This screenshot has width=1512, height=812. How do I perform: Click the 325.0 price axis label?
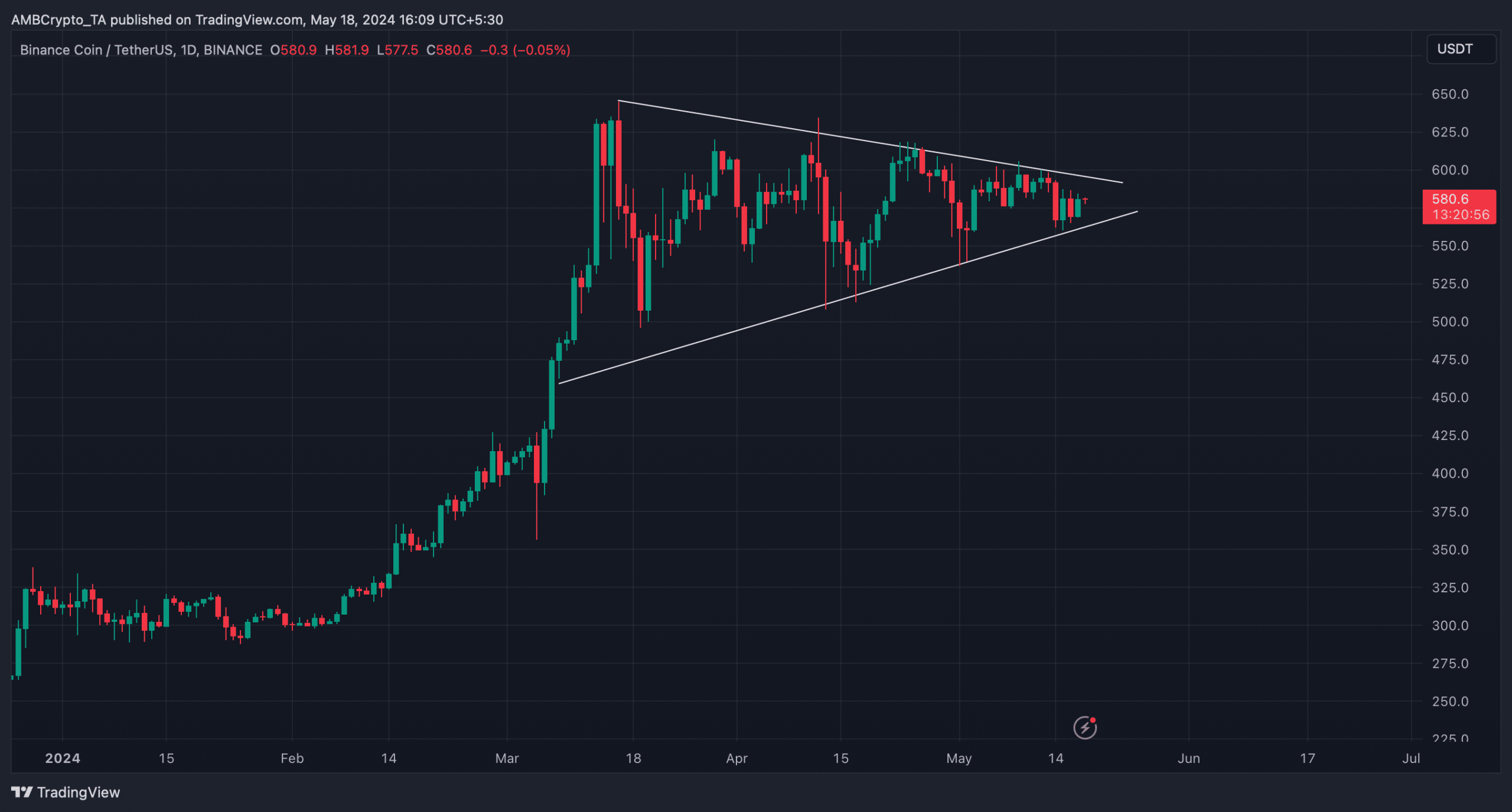point(1449,587)
